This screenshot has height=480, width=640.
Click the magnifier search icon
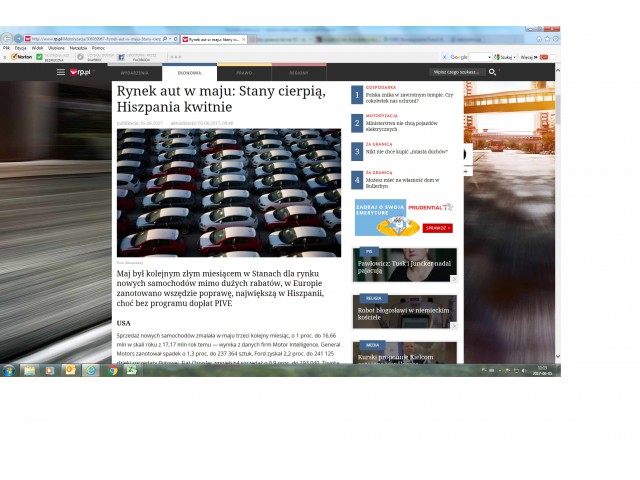pyautogui.click(x=492, y=73)
